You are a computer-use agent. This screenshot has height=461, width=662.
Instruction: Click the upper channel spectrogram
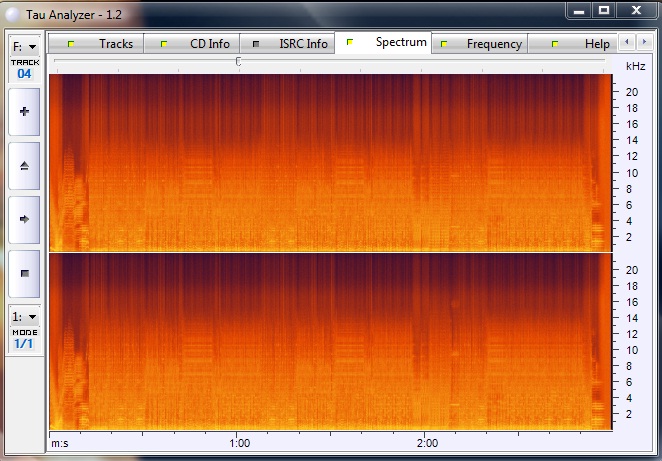[x=330, y=162]
